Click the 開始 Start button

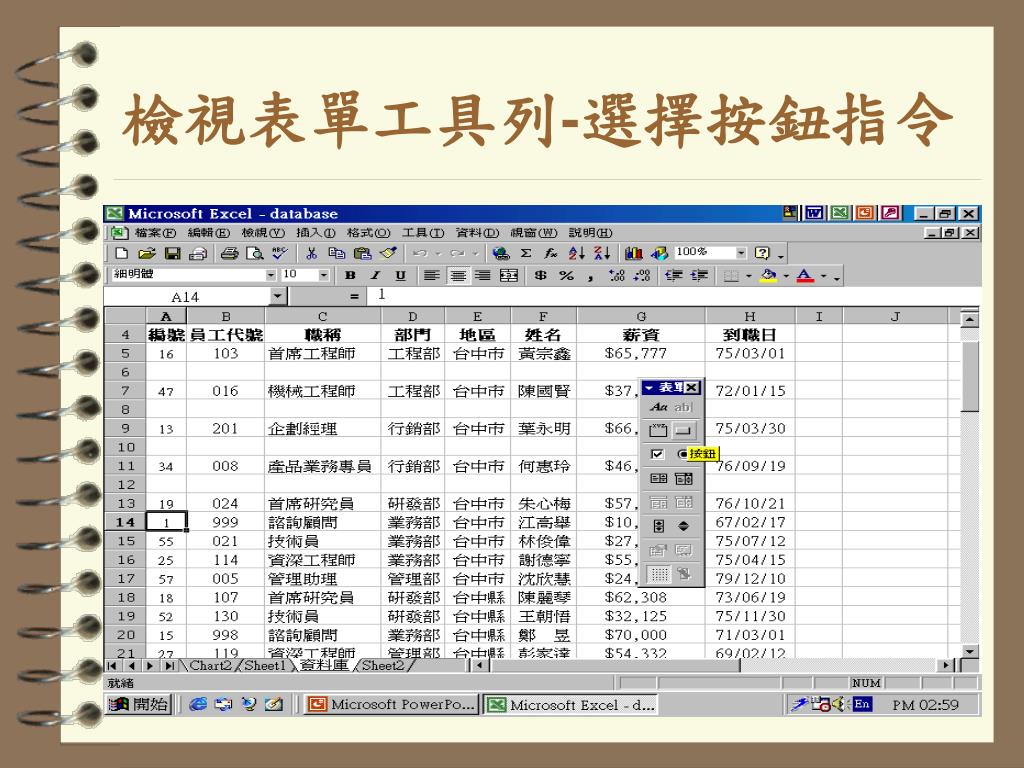(x=138, y=705)
